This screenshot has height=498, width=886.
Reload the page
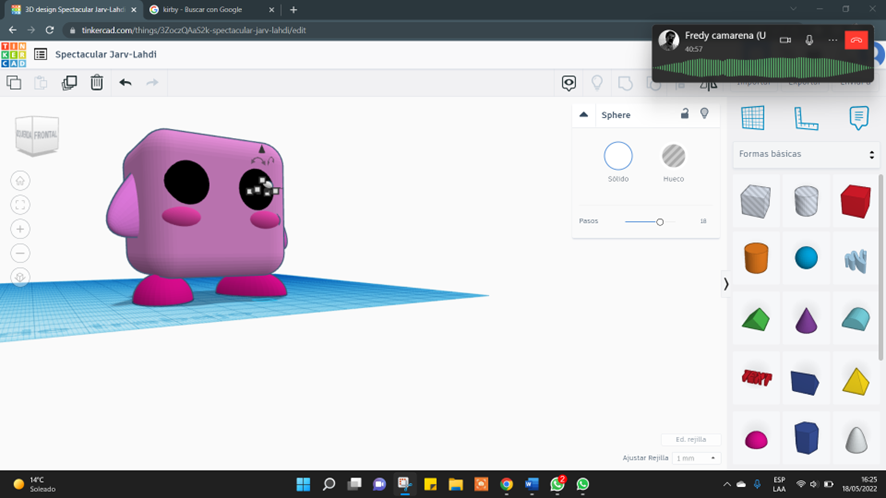point(50,30)
